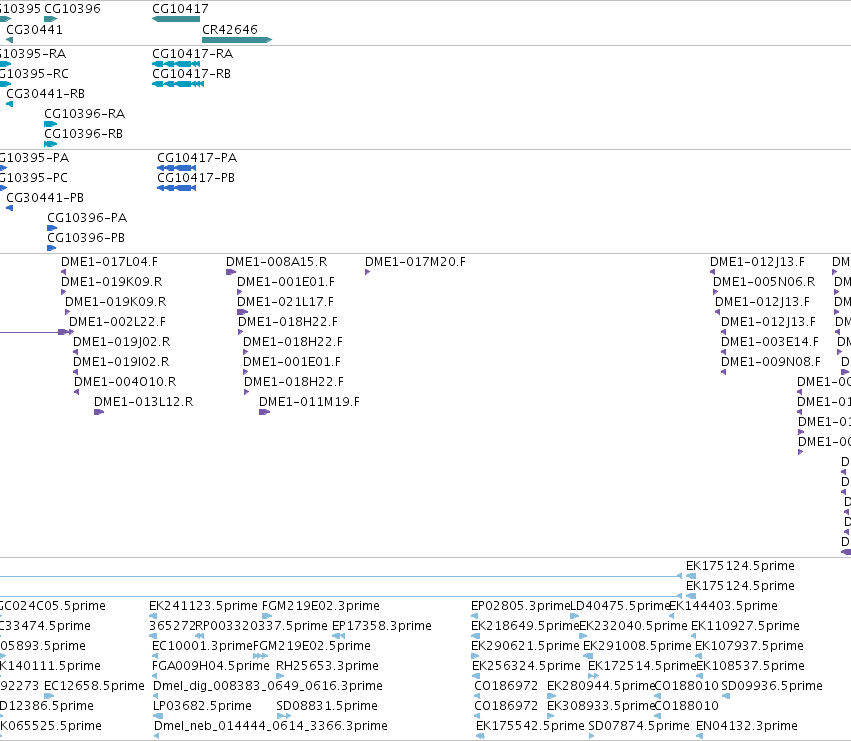Select EST EK218649.5prime
Image resolution: width=851 pixels, height=741 pixels.
pyautogui.click(x=525, y=626)
